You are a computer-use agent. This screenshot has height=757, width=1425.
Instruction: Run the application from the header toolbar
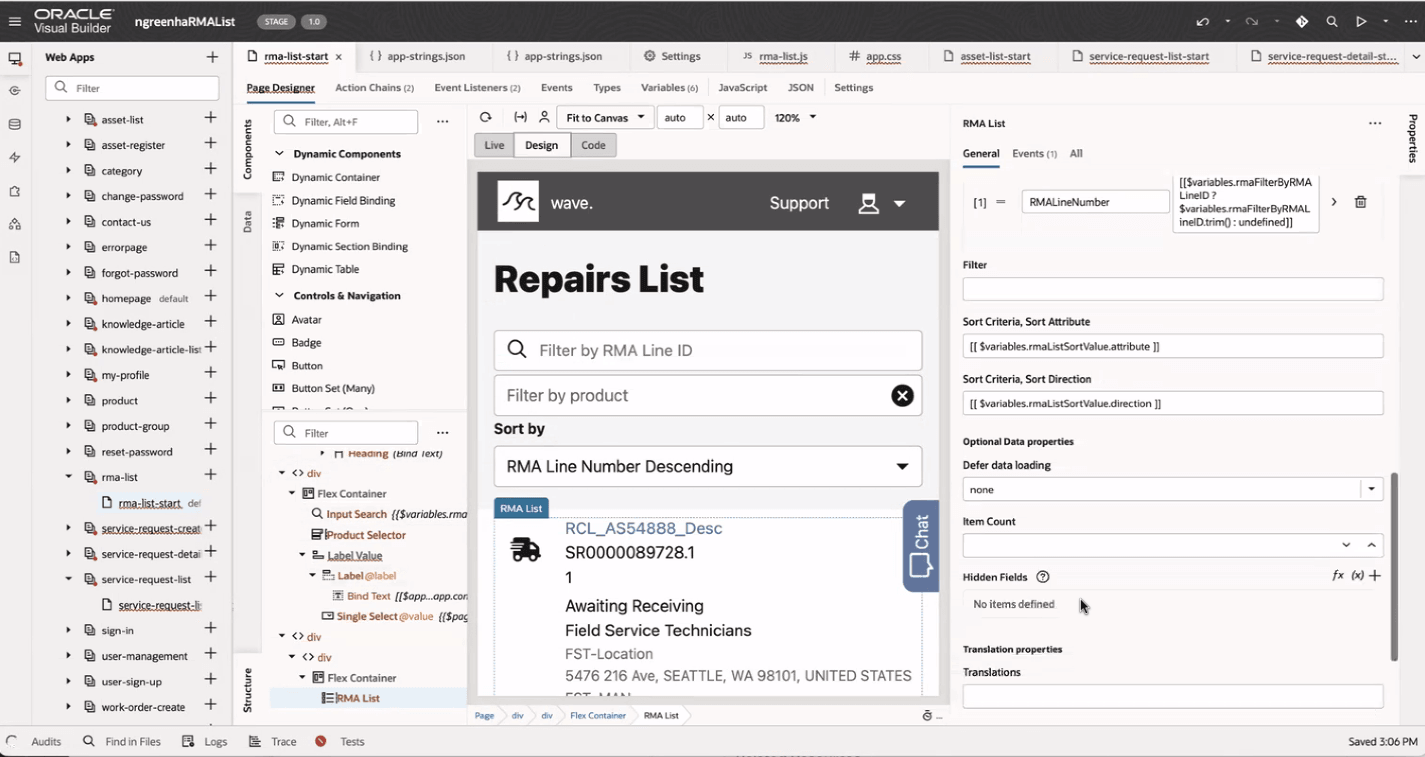(x=1362, y=20)
